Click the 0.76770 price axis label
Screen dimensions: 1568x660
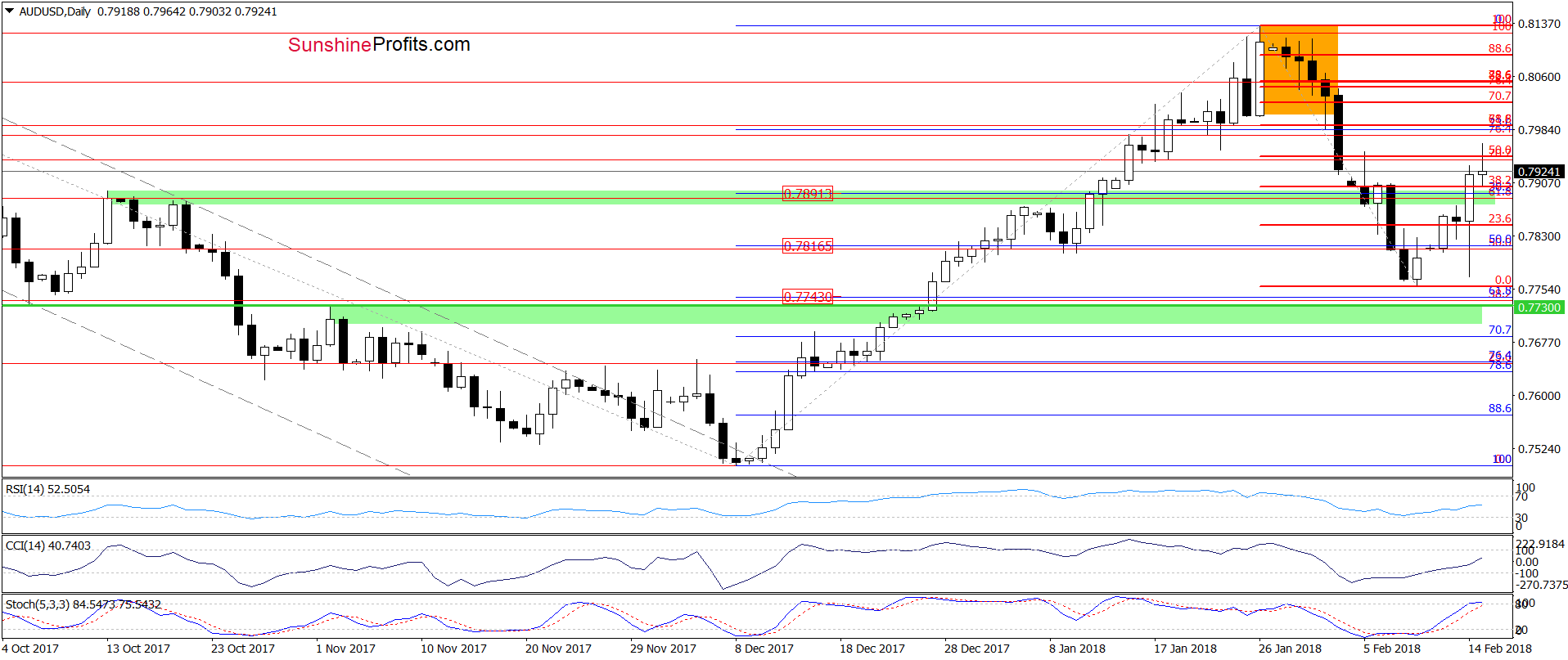(1539, 343)
